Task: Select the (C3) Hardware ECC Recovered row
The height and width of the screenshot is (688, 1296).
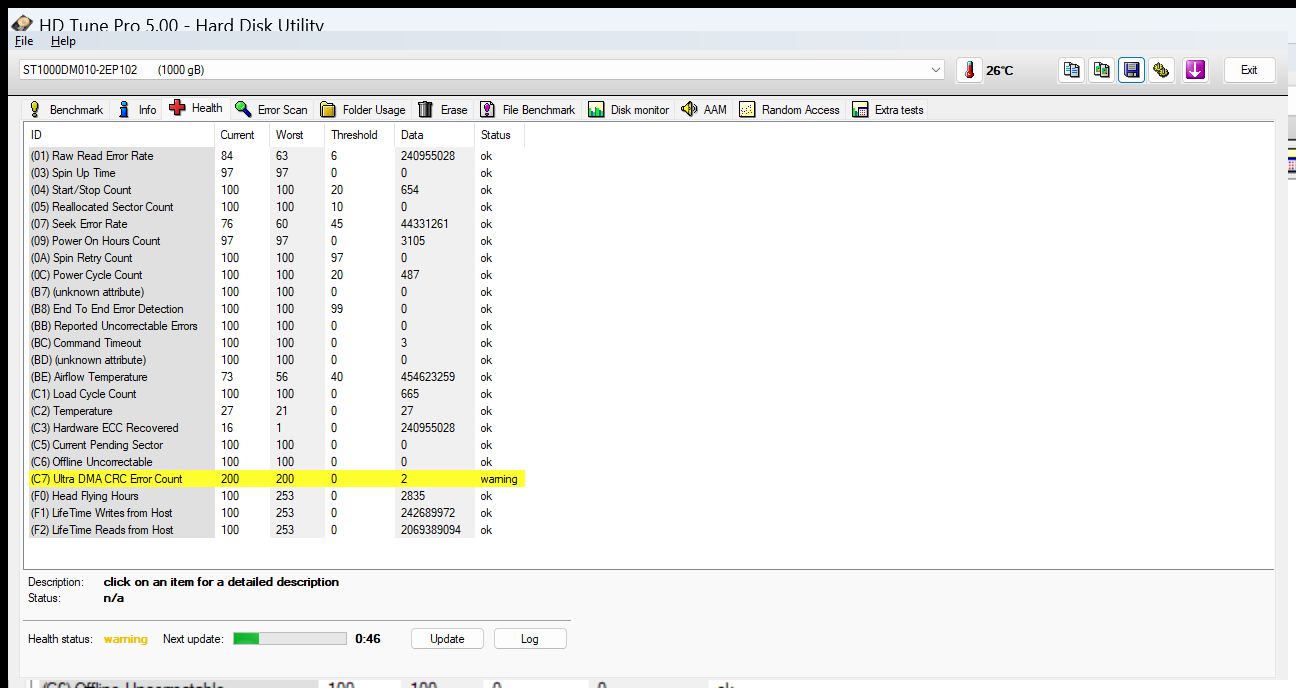Action: pyautogui.click(x=275, y=428)
